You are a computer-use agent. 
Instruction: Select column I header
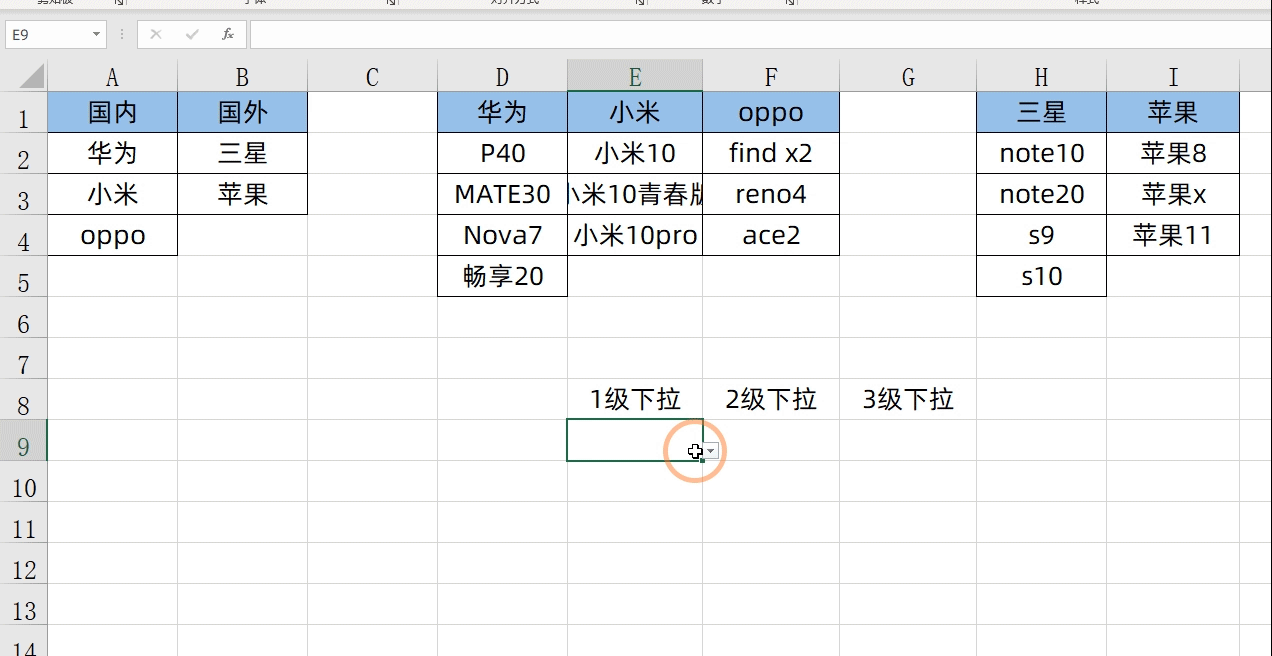click(1173, 76)
